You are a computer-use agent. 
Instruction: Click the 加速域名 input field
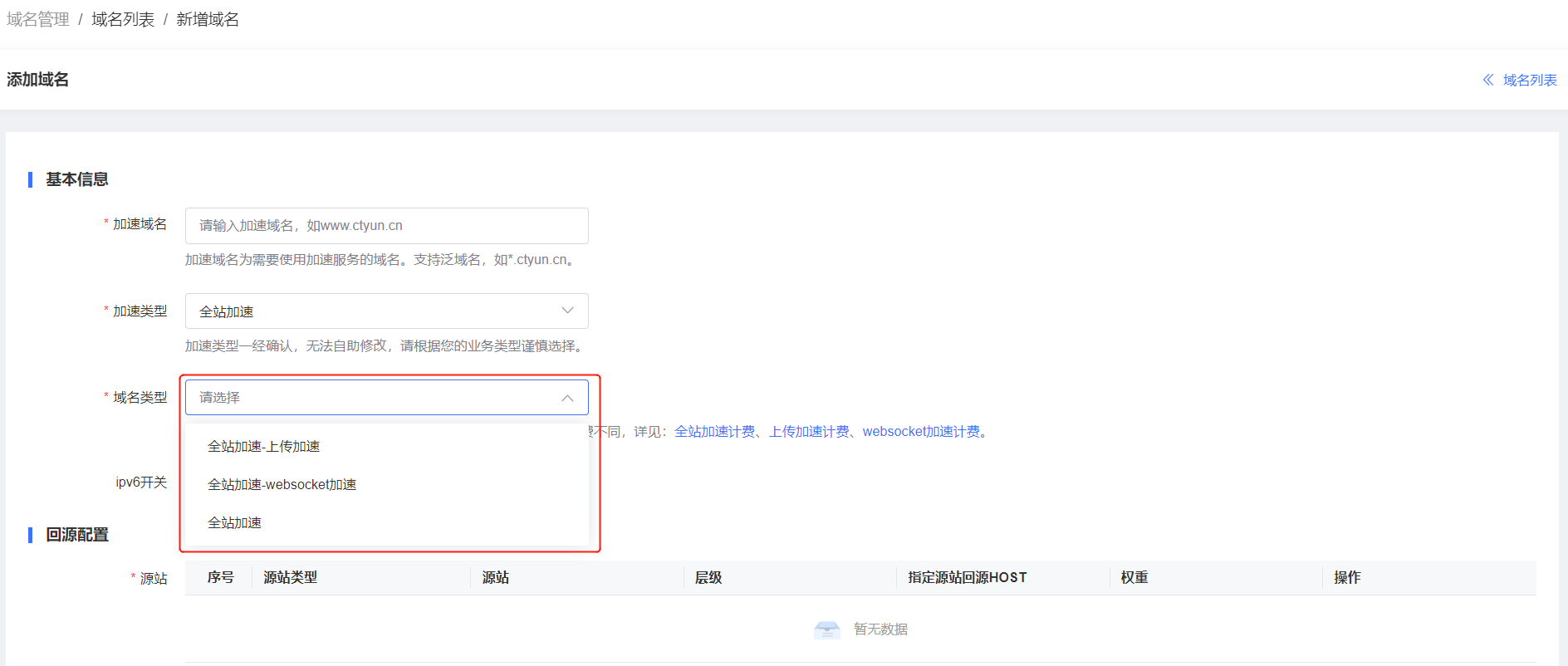pyautogui.click(x=387, y=226)
